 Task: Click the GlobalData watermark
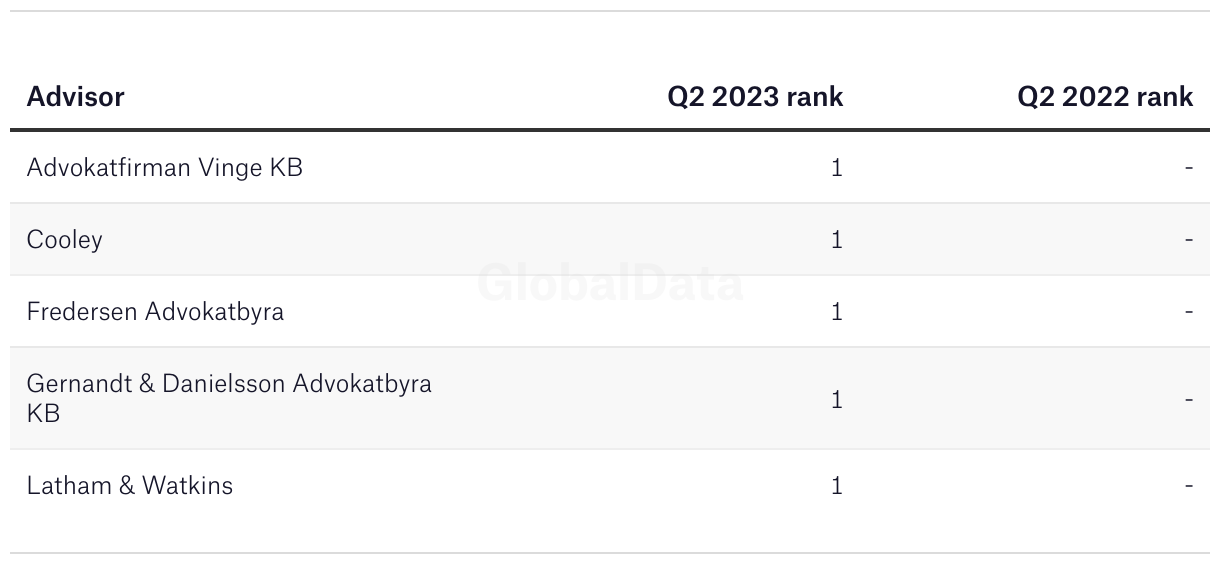[610, 283]
